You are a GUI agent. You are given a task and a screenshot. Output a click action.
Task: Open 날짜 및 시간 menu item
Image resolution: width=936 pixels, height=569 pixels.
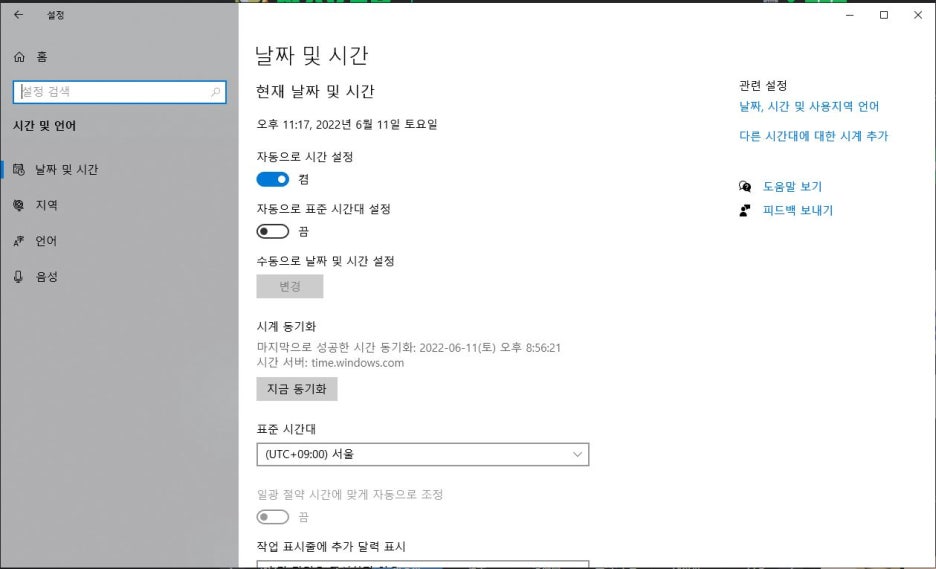pos(119,170)
